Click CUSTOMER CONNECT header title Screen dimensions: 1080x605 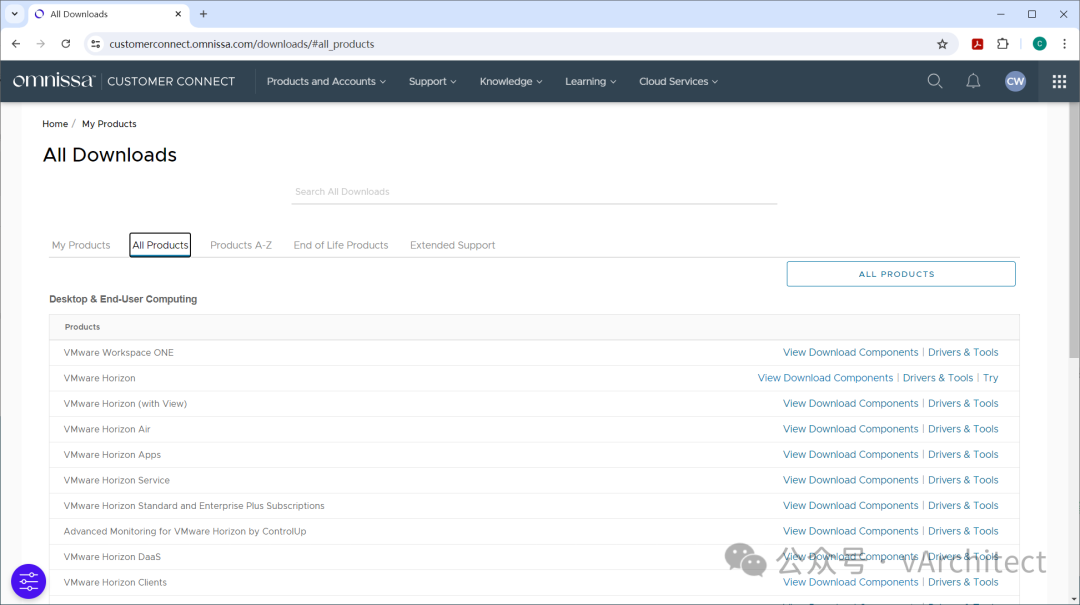click(171, 81)
